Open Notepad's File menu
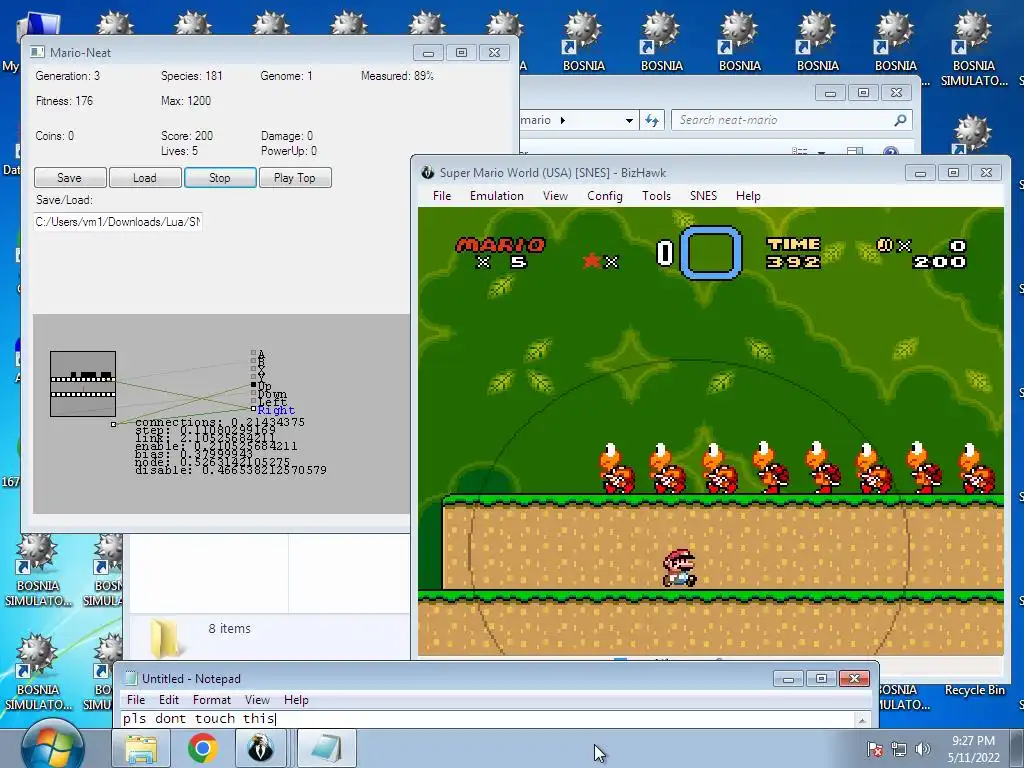The width and height of the screenshot is (1024, 768). coord(136,699)
